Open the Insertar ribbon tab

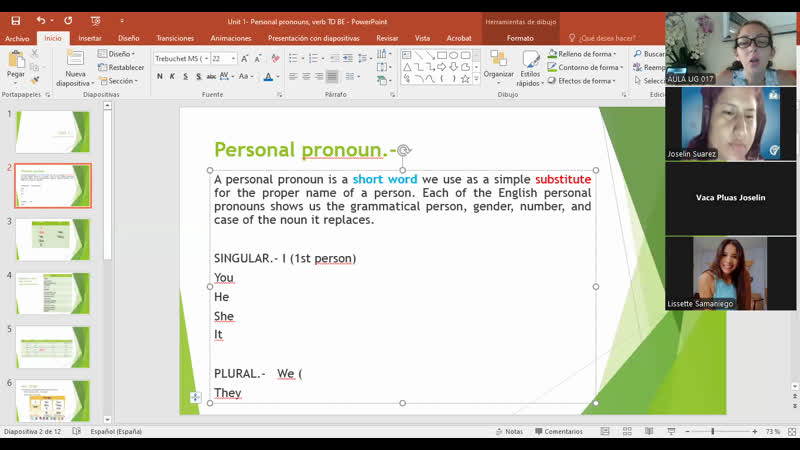[90, 38]
